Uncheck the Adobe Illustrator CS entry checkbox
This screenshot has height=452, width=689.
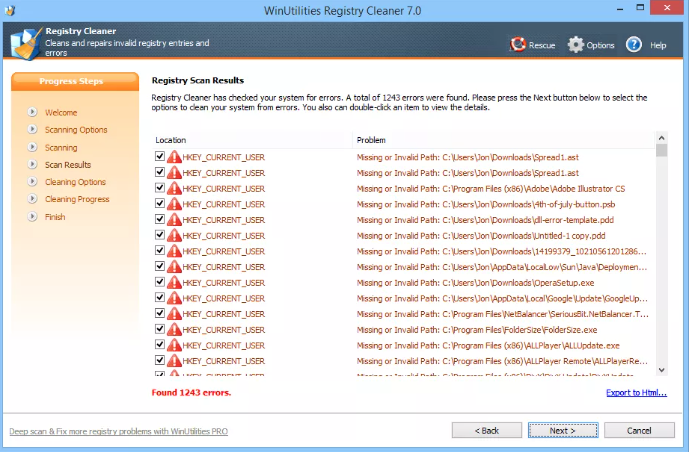pos(160,188)
